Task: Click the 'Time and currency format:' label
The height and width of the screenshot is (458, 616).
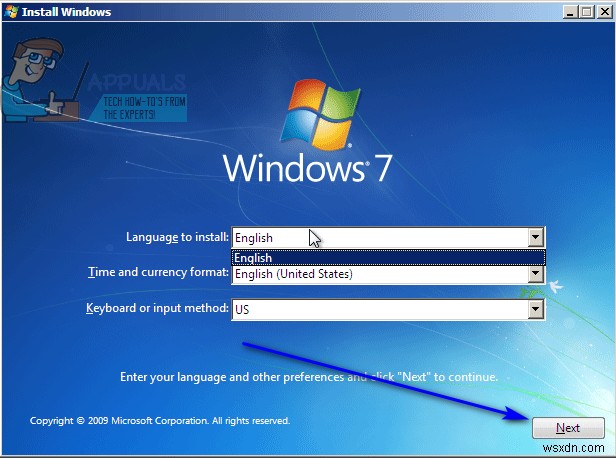Action: 158,272
